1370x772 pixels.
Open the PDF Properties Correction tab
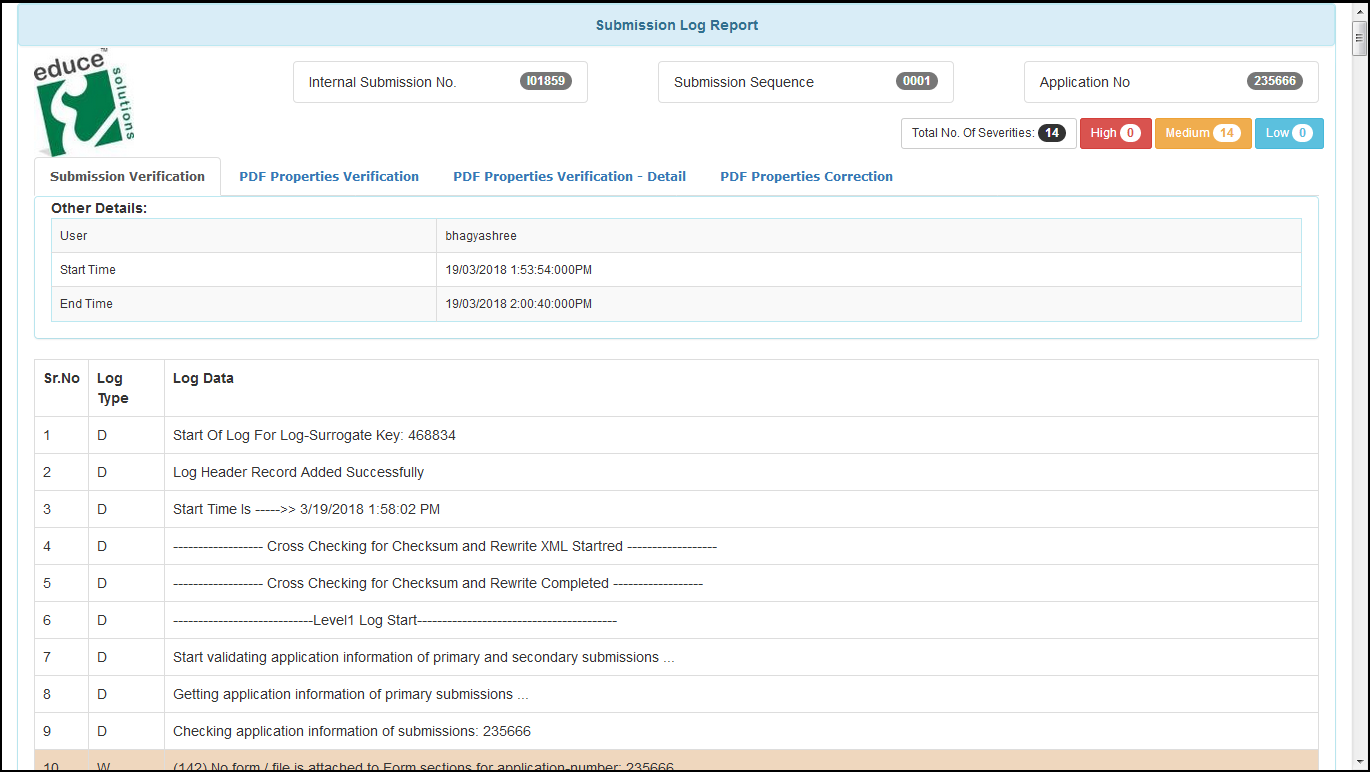pyautogui.click(x=806, y=176)
